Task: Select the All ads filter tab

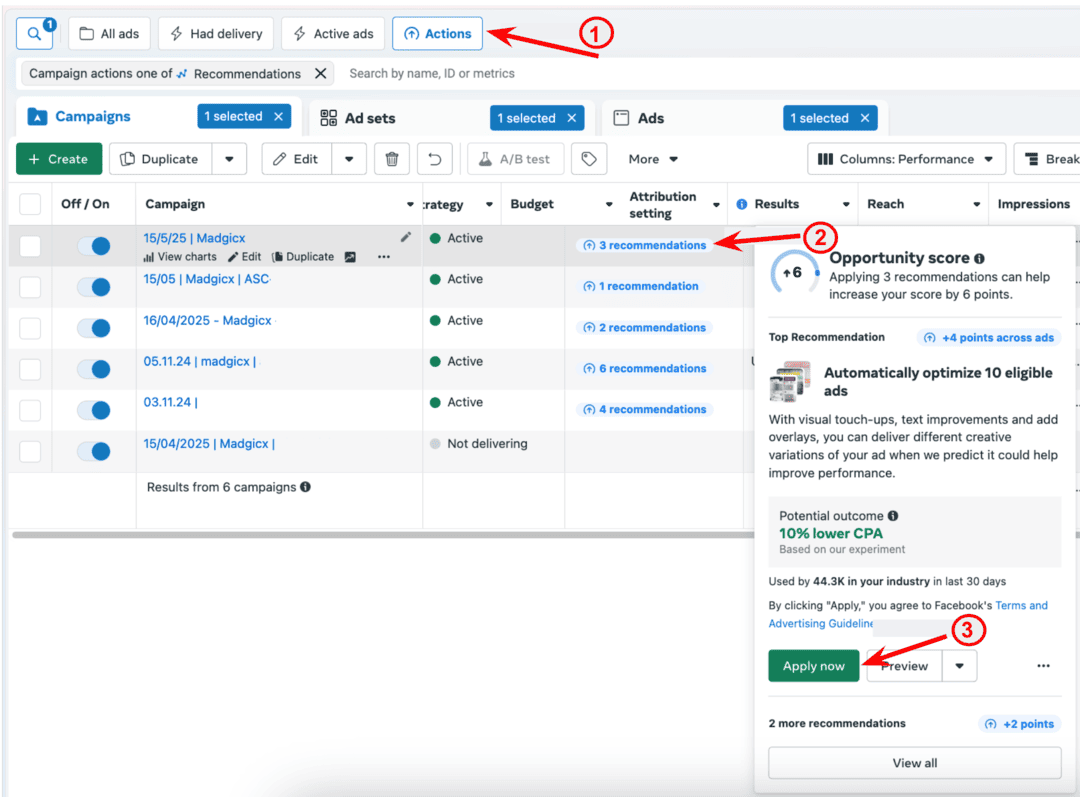Action: [x=110, y=34]
